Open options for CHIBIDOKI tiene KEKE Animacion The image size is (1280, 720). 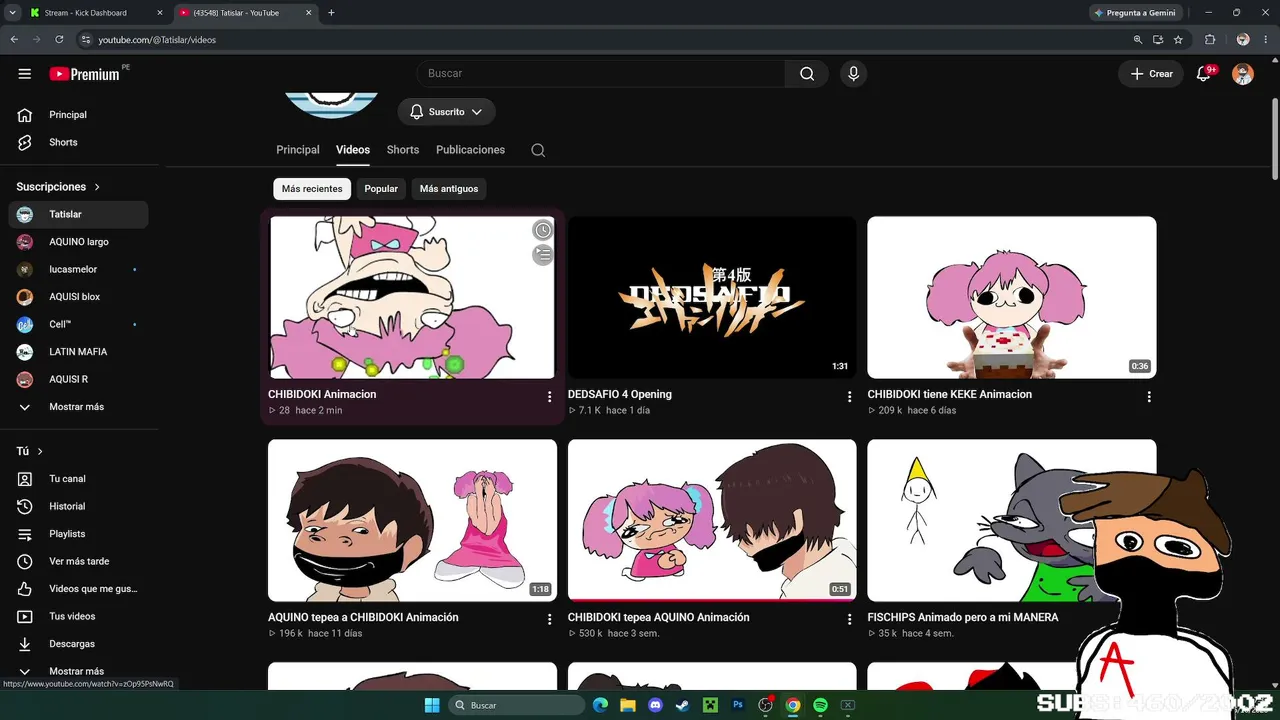pos(1149,397)
